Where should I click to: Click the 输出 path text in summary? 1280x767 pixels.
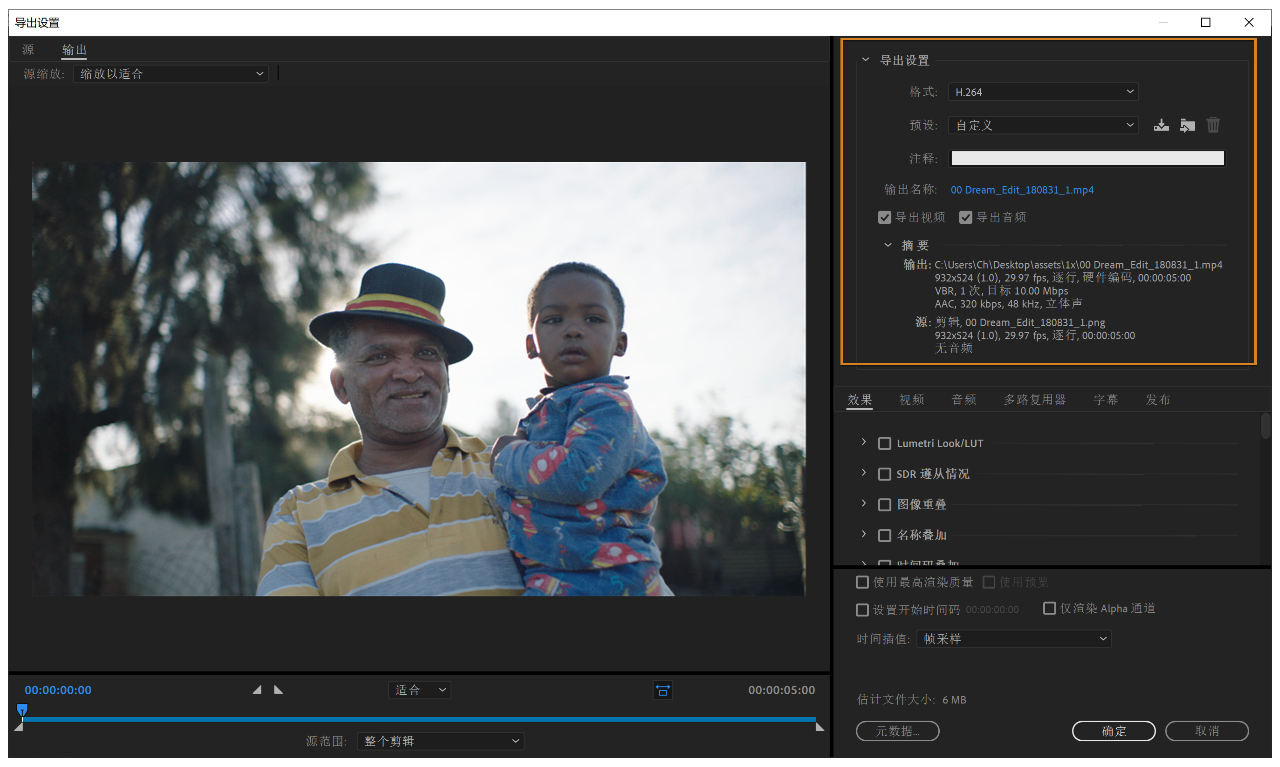pyautogui.click(x=1078, y=265)
